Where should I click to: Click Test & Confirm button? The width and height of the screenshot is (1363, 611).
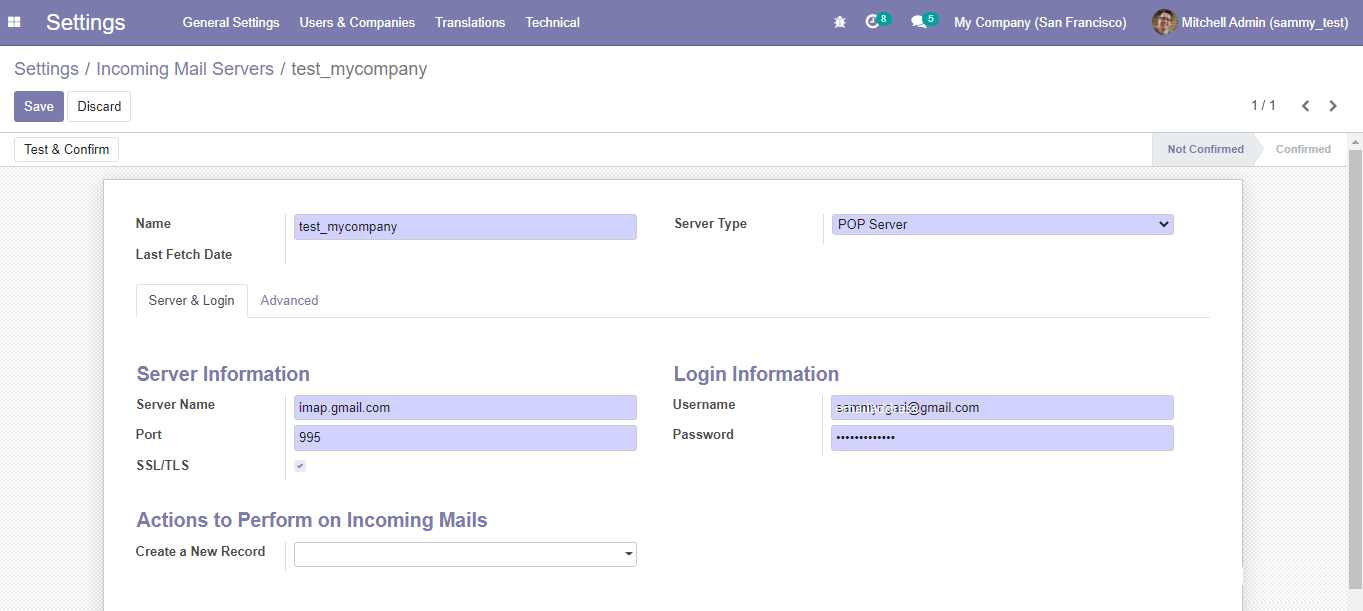pyautogui.click(x=67, y=149)
